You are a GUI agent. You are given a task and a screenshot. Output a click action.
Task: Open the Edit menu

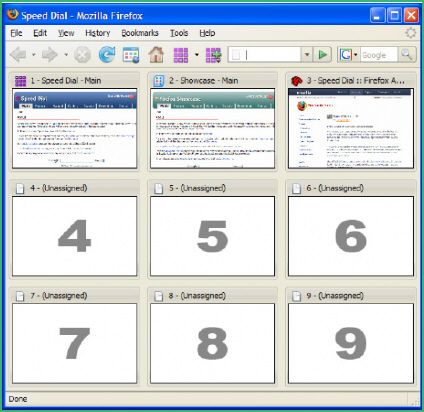[x=40, y=33]
